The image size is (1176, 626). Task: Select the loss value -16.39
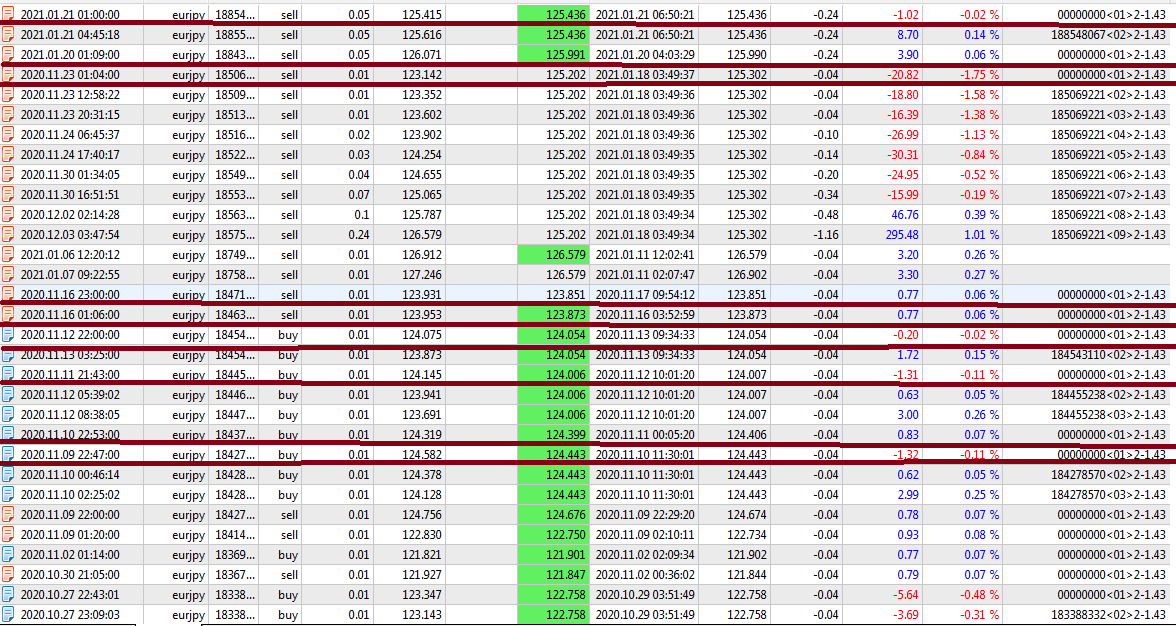click(902, 115)
